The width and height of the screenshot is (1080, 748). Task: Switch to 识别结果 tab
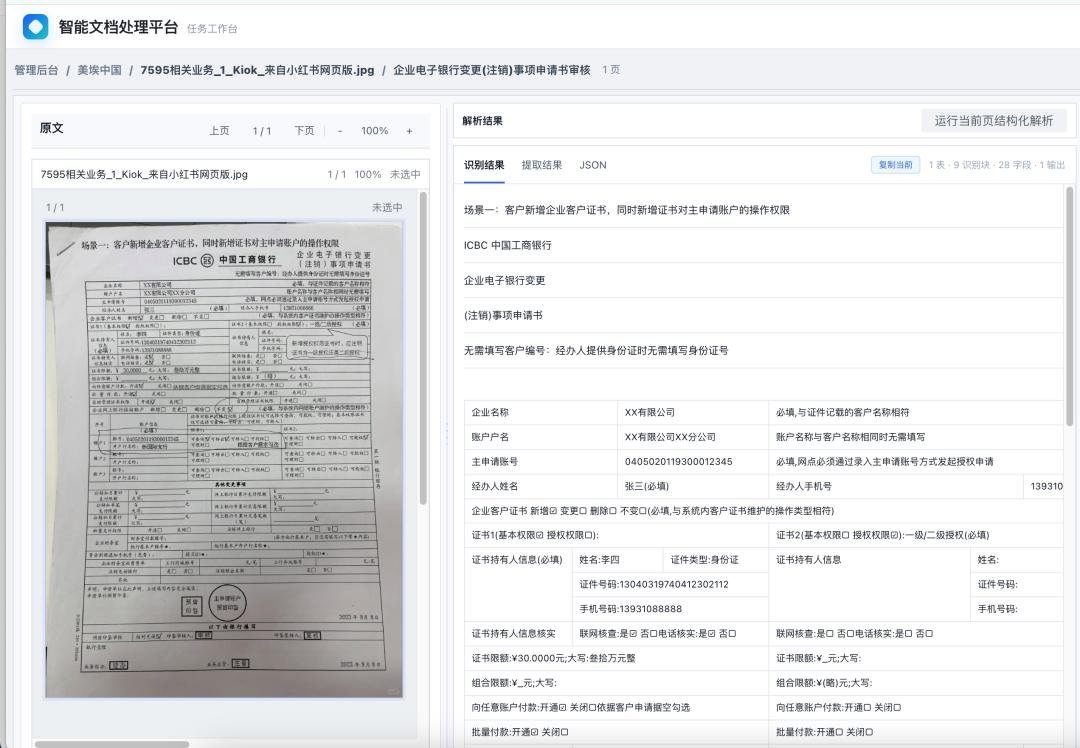(x=484, y=165)
